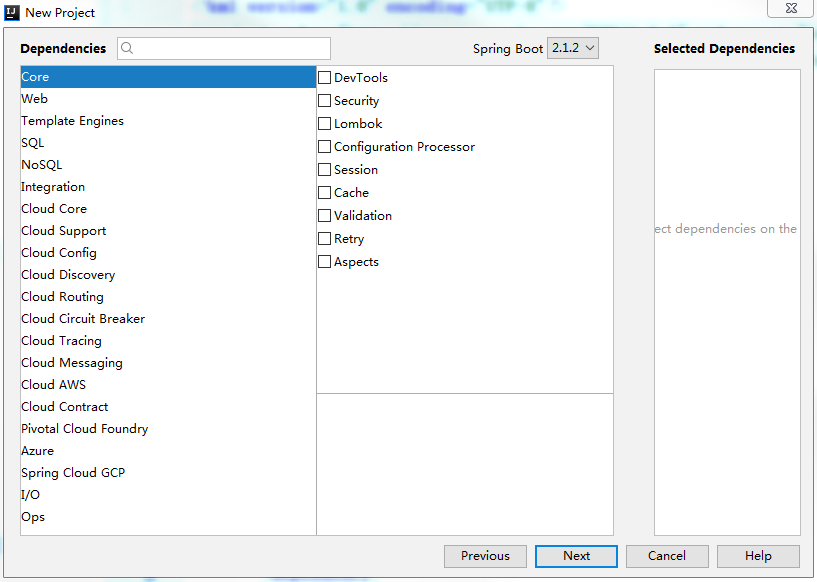Screen dimensions: 817x582
Task: Tick the Aspects checkbox
Action: click(x=324, y=261)
